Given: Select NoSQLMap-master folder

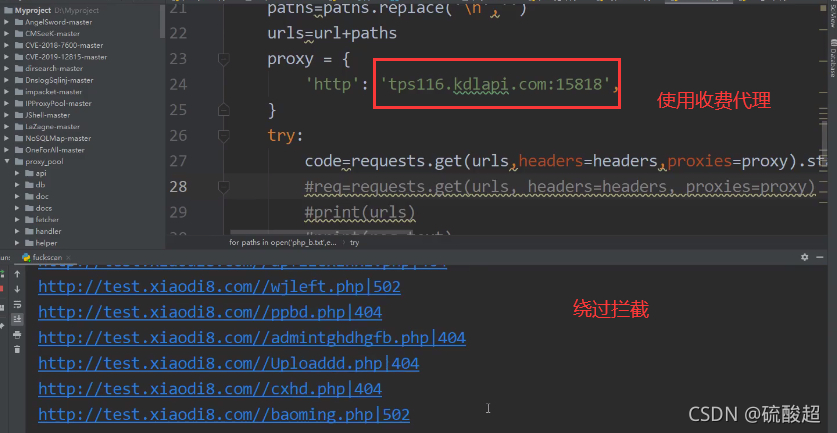Looking at the screenshot, I should point(58,138).
